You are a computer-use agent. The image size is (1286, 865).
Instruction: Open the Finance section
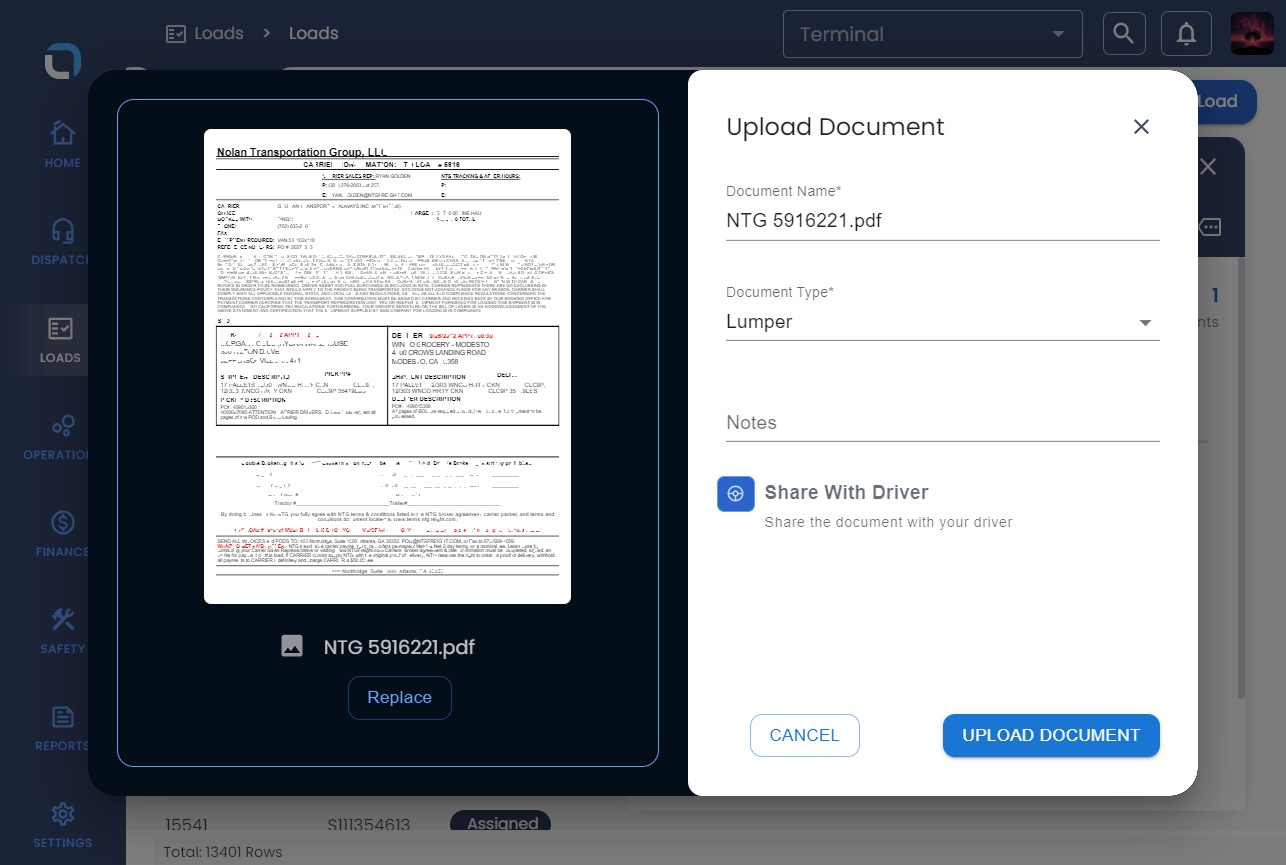(62, 534)
